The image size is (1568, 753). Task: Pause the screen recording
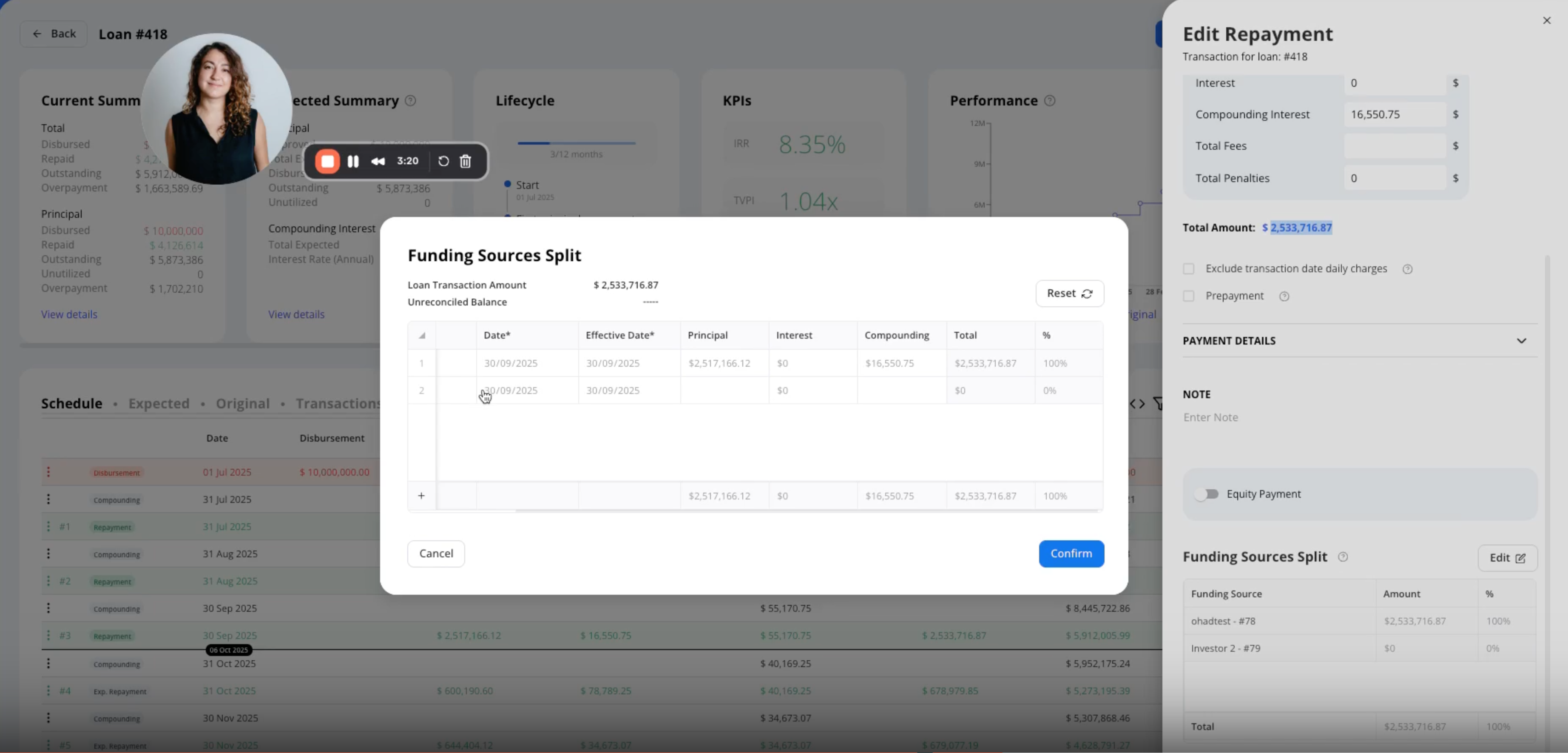point(353,161)
